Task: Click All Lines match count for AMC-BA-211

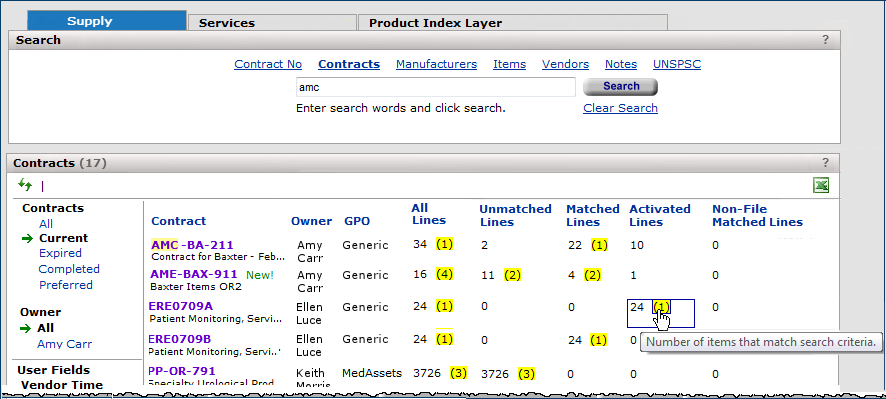Action: tap(445, 245)
